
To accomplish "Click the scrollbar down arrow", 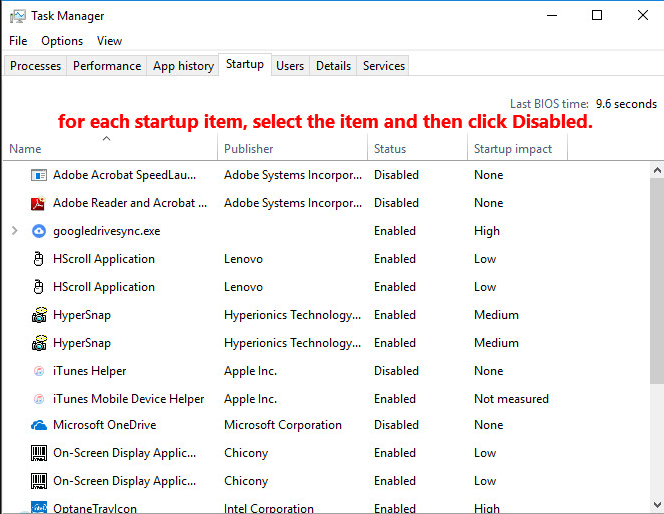I will [657, 505].
